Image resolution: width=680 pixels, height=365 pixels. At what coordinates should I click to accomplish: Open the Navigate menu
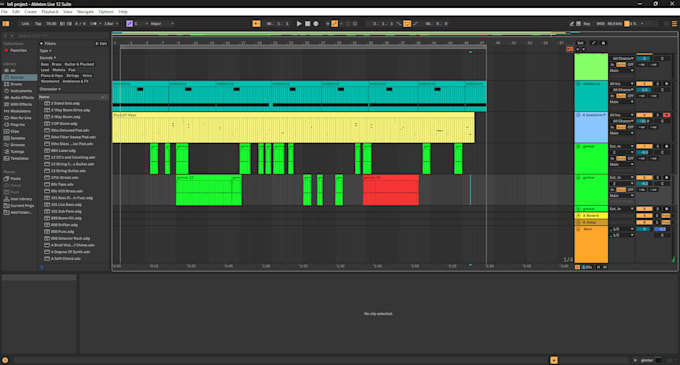[x=85, y=12]
